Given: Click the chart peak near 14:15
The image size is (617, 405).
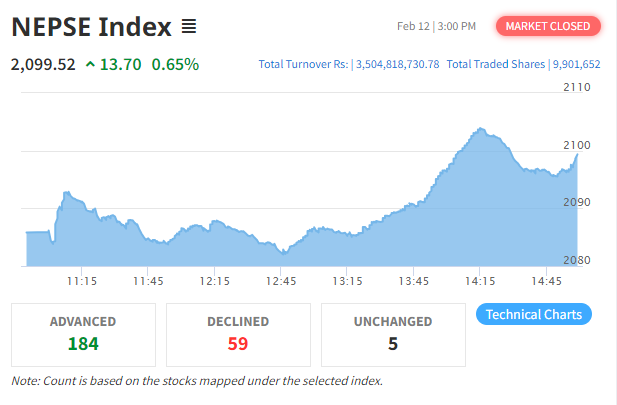Looking at the screenshot, I should (x=481, y=129).
